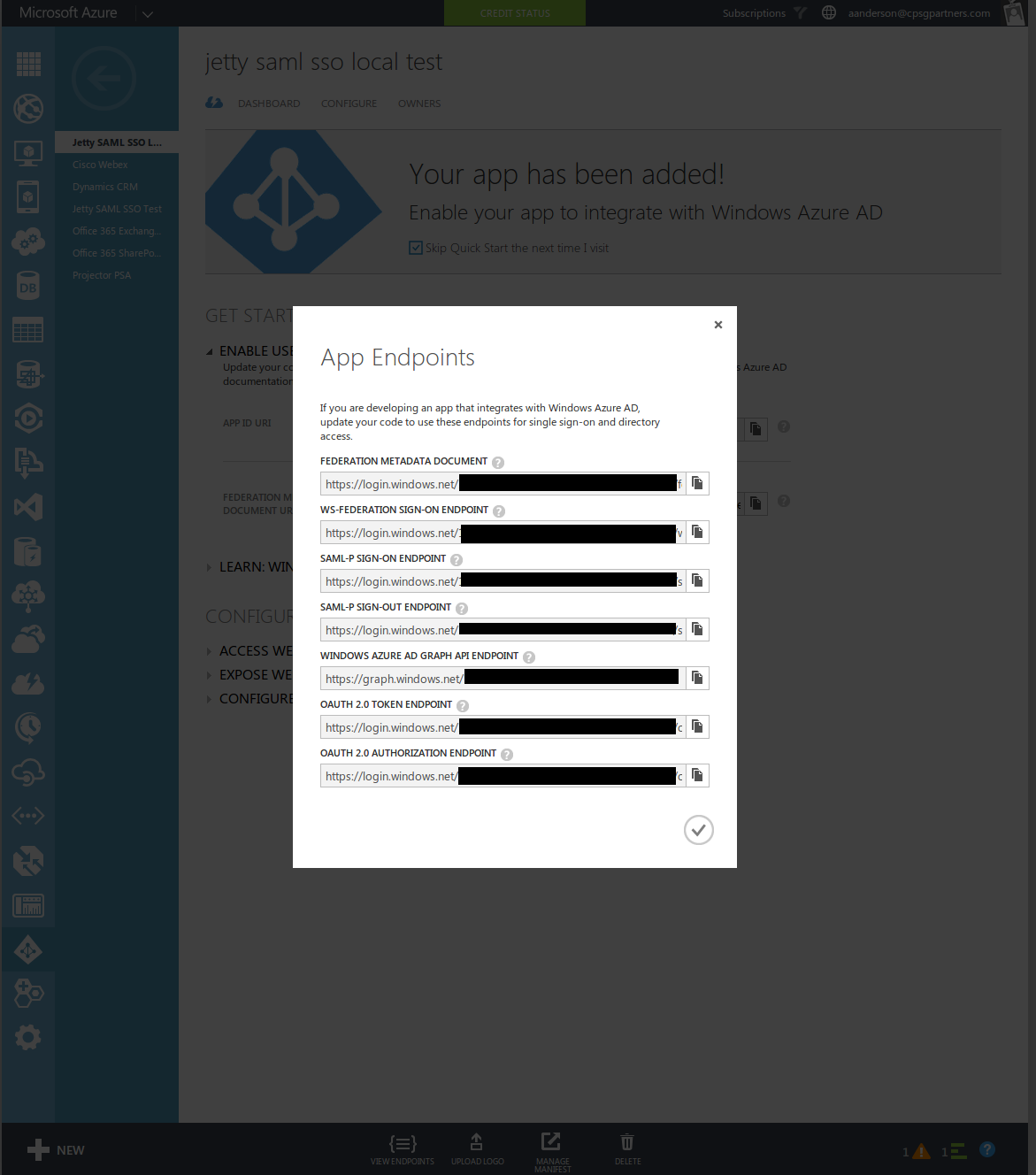
Task: Collapse the ENABLE USE... section arrow
Action: [210, 351]
